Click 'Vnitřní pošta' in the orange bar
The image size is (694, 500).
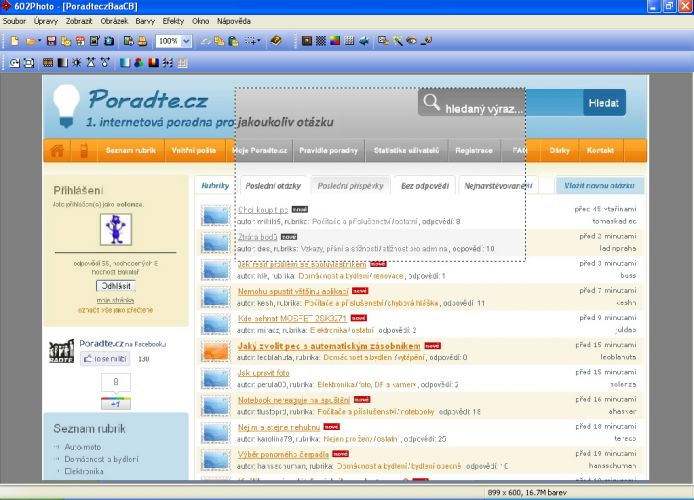194,150
